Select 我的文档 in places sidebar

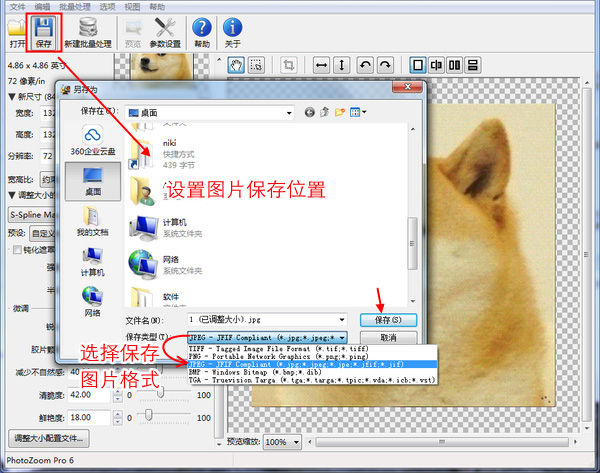[x=93, y=221]
